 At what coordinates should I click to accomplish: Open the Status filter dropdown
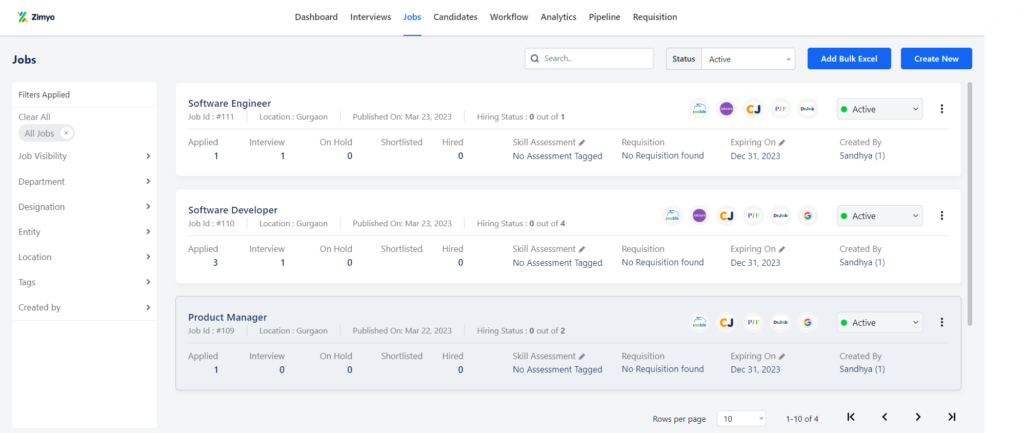[x=747, y=59]
